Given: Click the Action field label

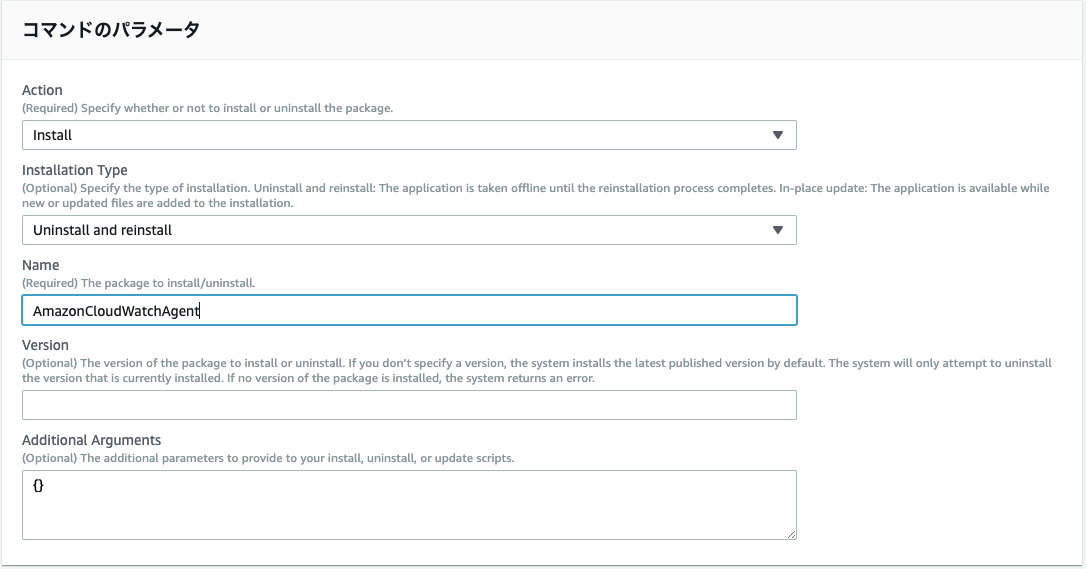Looking at the screenshot, I should coord(42,90).
